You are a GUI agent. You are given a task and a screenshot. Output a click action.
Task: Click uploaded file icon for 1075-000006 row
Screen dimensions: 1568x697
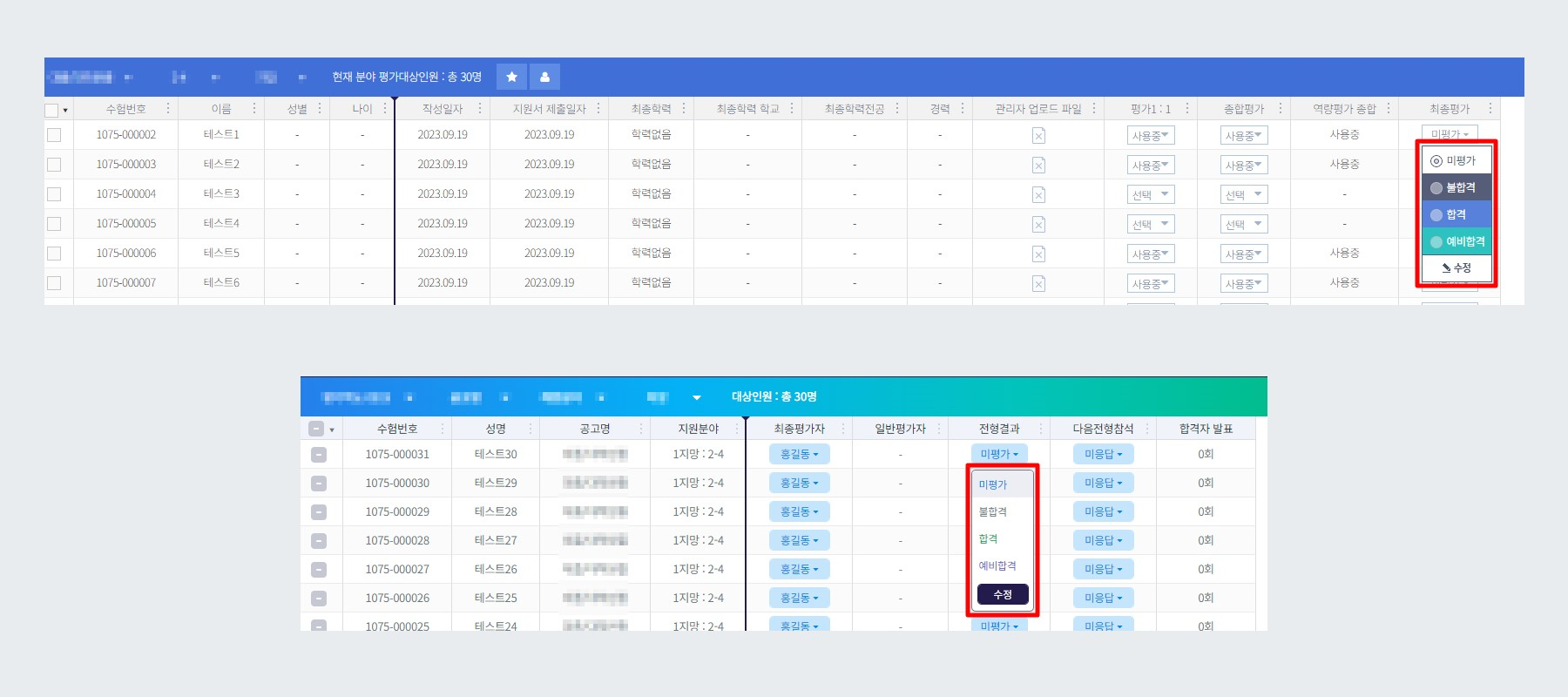pos(1038,254)
